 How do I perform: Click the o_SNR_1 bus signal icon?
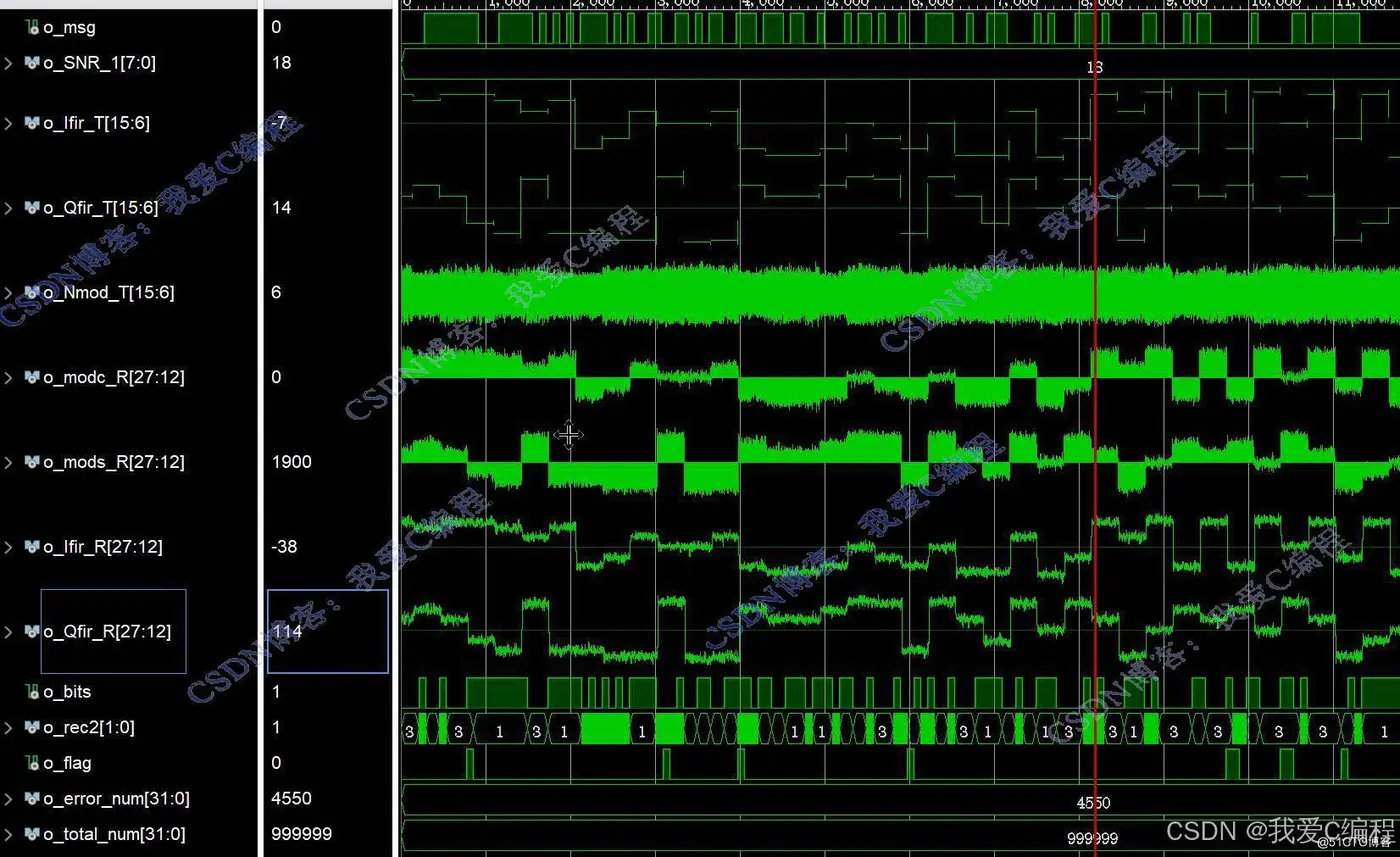point(32,63)
